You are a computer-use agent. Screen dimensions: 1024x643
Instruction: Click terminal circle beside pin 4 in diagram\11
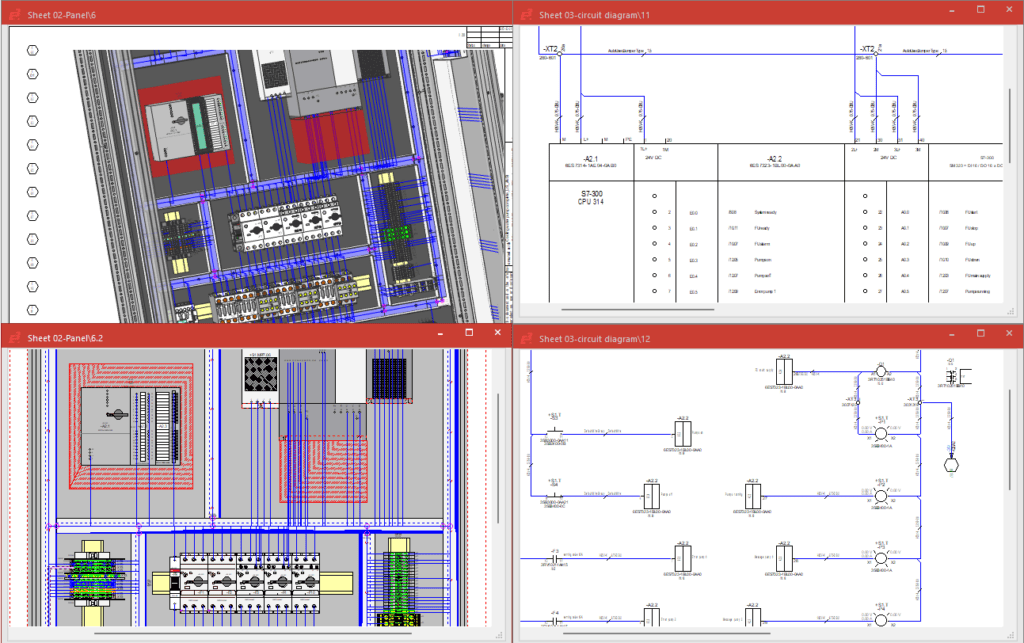[654, 243]
